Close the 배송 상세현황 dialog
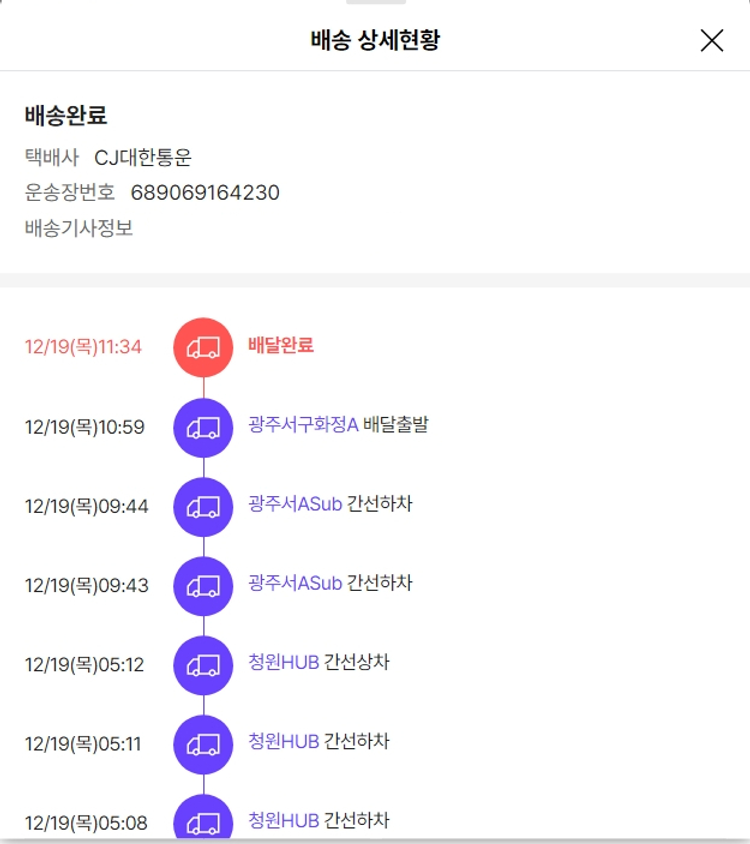This screenshot has height=844, width=750. point(711,41)
